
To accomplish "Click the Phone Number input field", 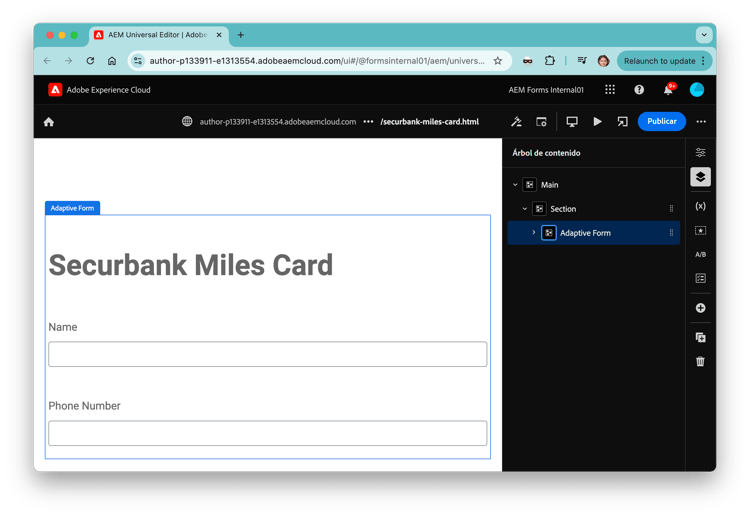I will tap(268, 433).
